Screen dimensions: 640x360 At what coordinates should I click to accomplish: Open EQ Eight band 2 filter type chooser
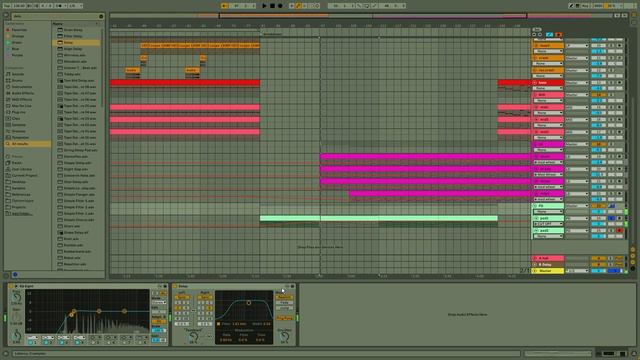(48, 338)
